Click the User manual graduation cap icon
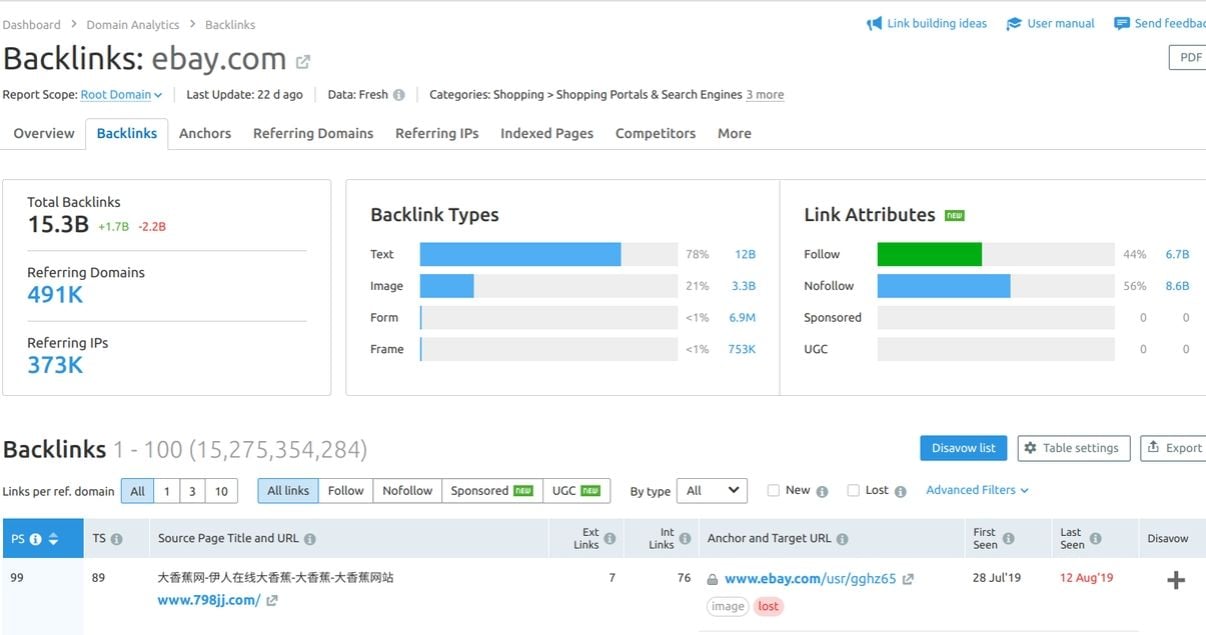 (x=1014, y=24)
